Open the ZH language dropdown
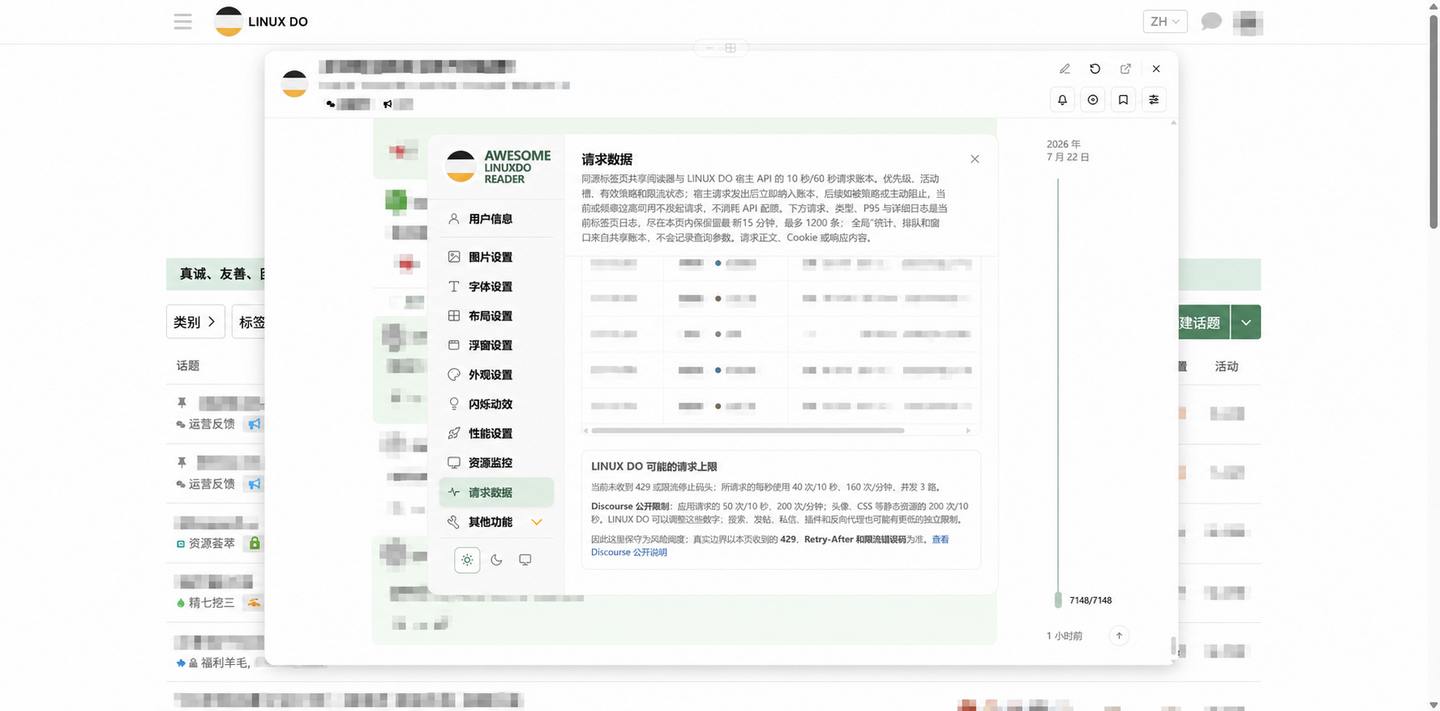Screen dimensions: 1440x711 (x=1164, y=21)
